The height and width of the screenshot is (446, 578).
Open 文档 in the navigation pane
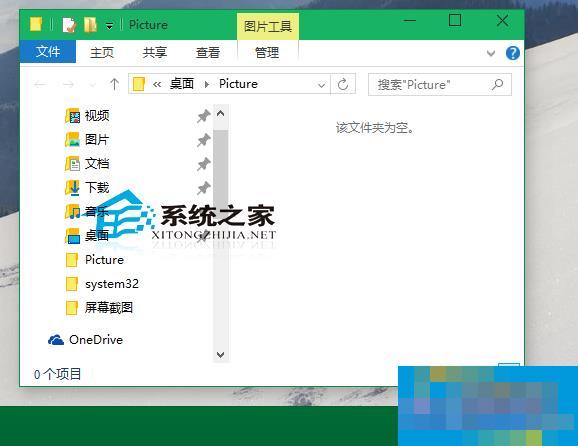97,164
